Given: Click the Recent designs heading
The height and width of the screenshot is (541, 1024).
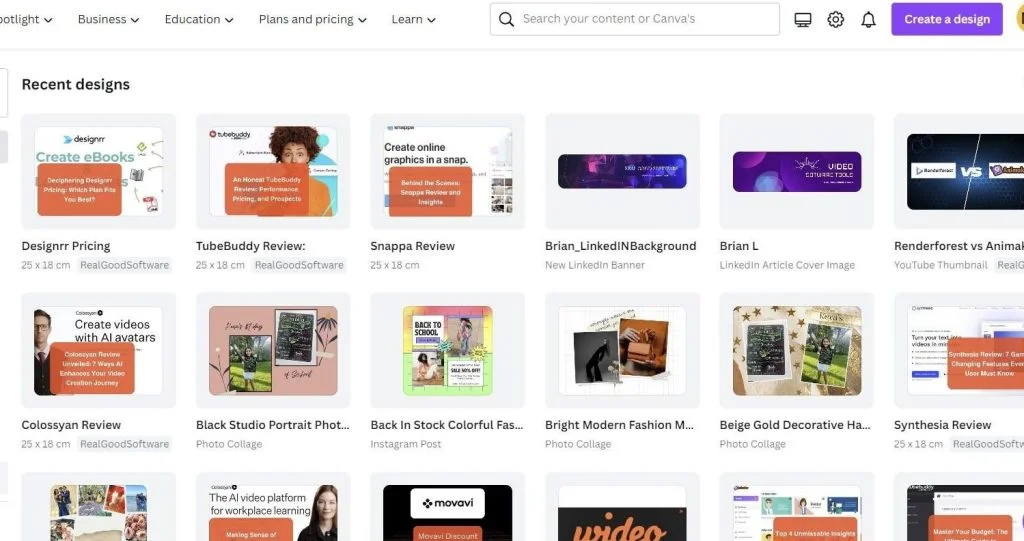Looking at the screenshot, I should (x=76, y=84).
